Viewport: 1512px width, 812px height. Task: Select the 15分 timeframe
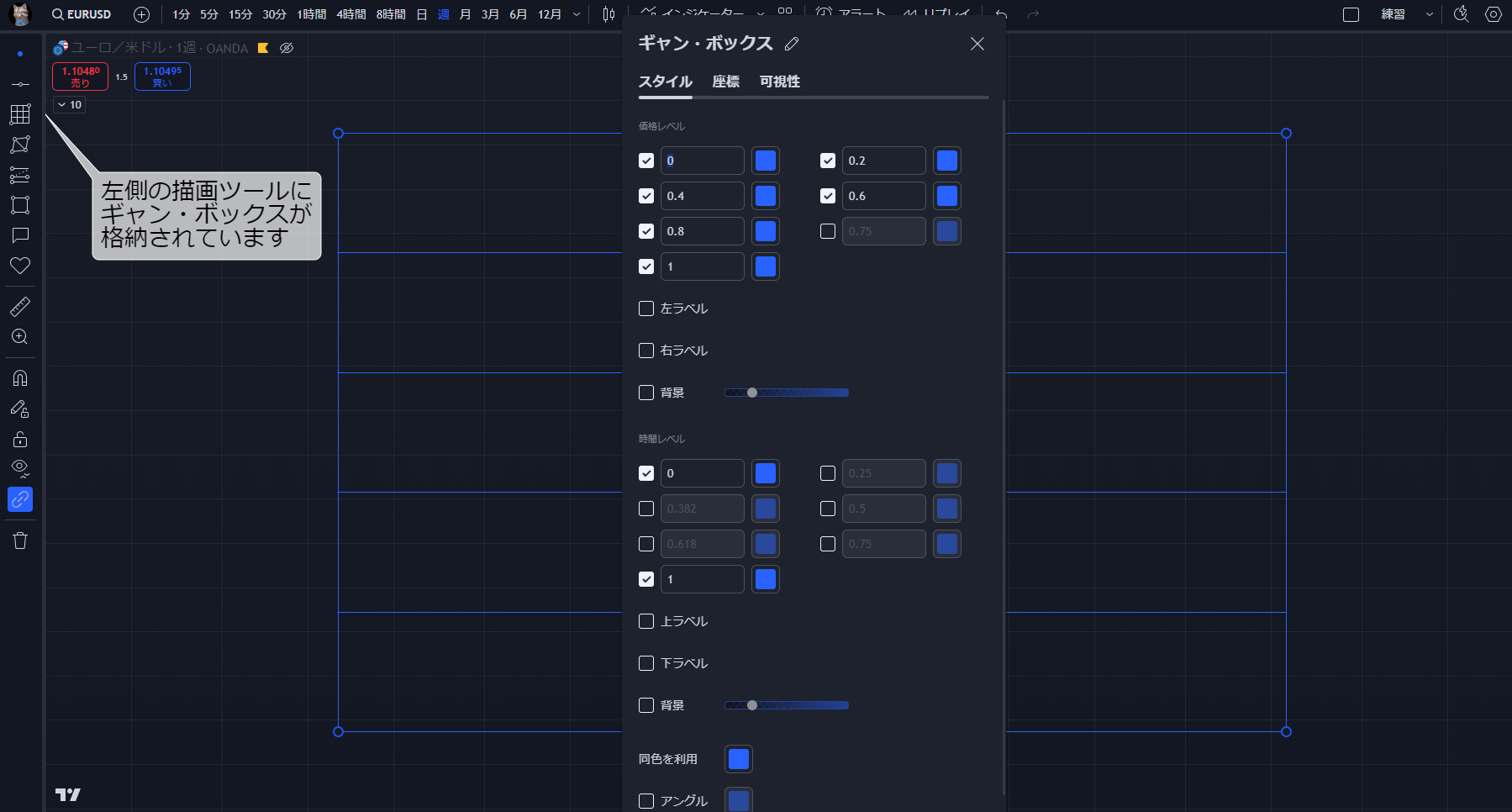tap(240, 14)
